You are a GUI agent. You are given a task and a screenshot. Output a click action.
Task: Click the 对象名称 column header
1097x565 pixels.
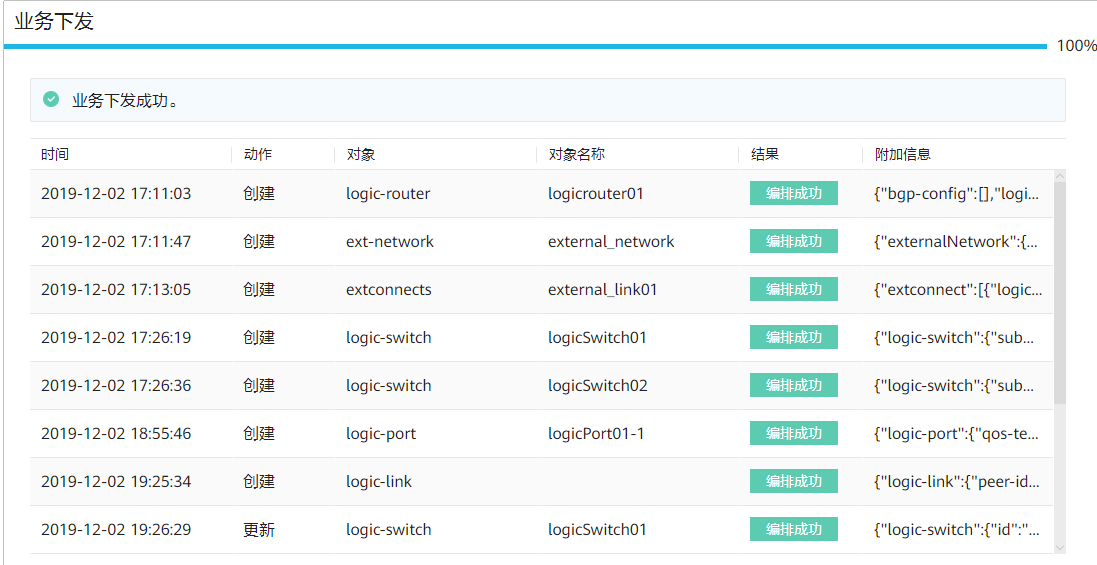point(576,154)
